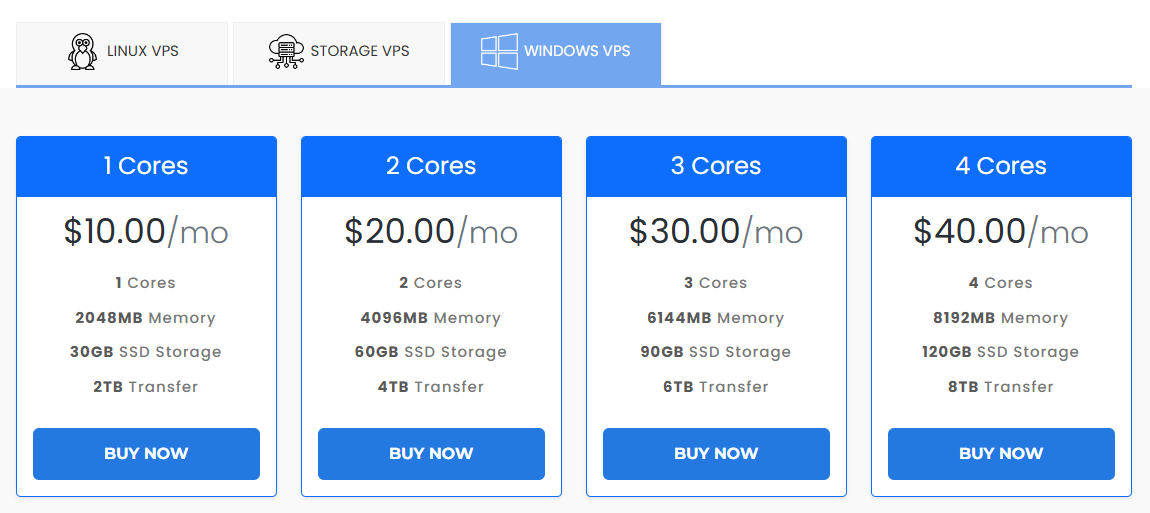Click the $30.00/mo price text
This screenshot has height=513, width=1150.
pyautogui.click(x=717, y=232)
